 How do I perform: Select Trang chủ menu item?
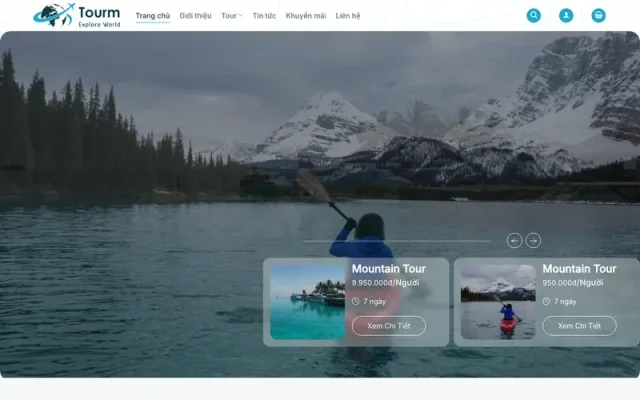pos(153,16)
